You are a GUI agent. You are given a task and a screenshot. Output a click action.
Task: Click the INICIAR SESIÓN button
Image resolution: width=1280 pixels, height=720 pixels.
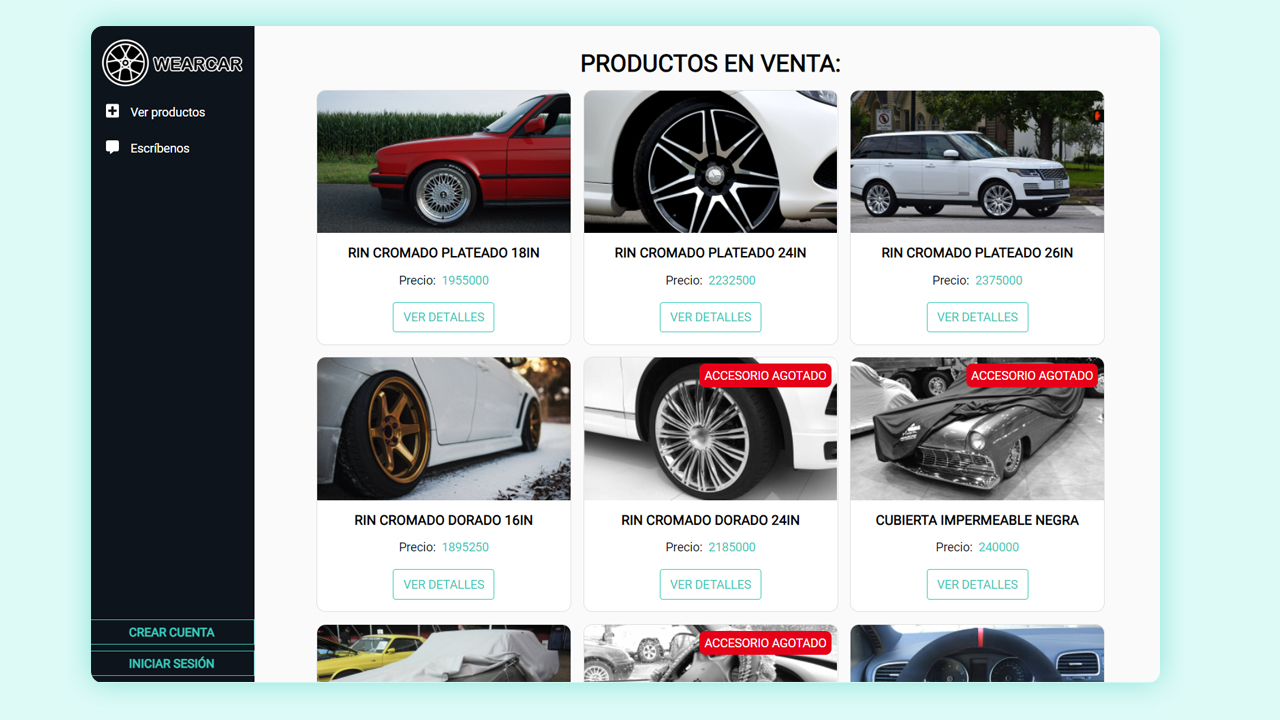(172, 663)
